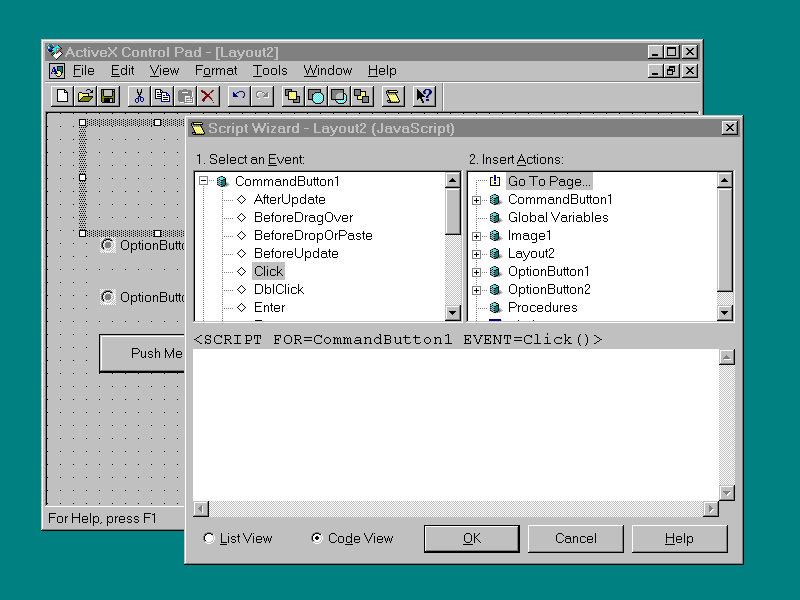The height and width of the screenshot is (600, 800).
Task: Click the Copy toolbar icon
Action: (162, 96)
